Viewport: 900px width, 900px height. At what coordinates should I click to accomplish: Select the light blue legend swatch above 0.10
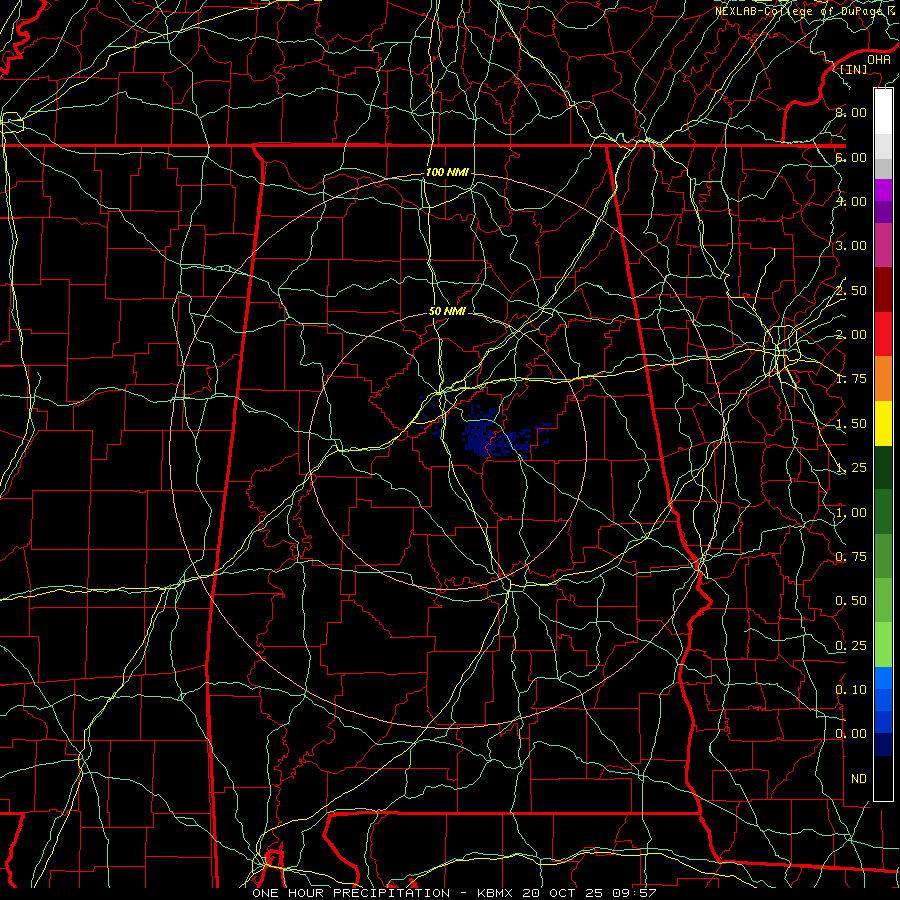point(883,678)
